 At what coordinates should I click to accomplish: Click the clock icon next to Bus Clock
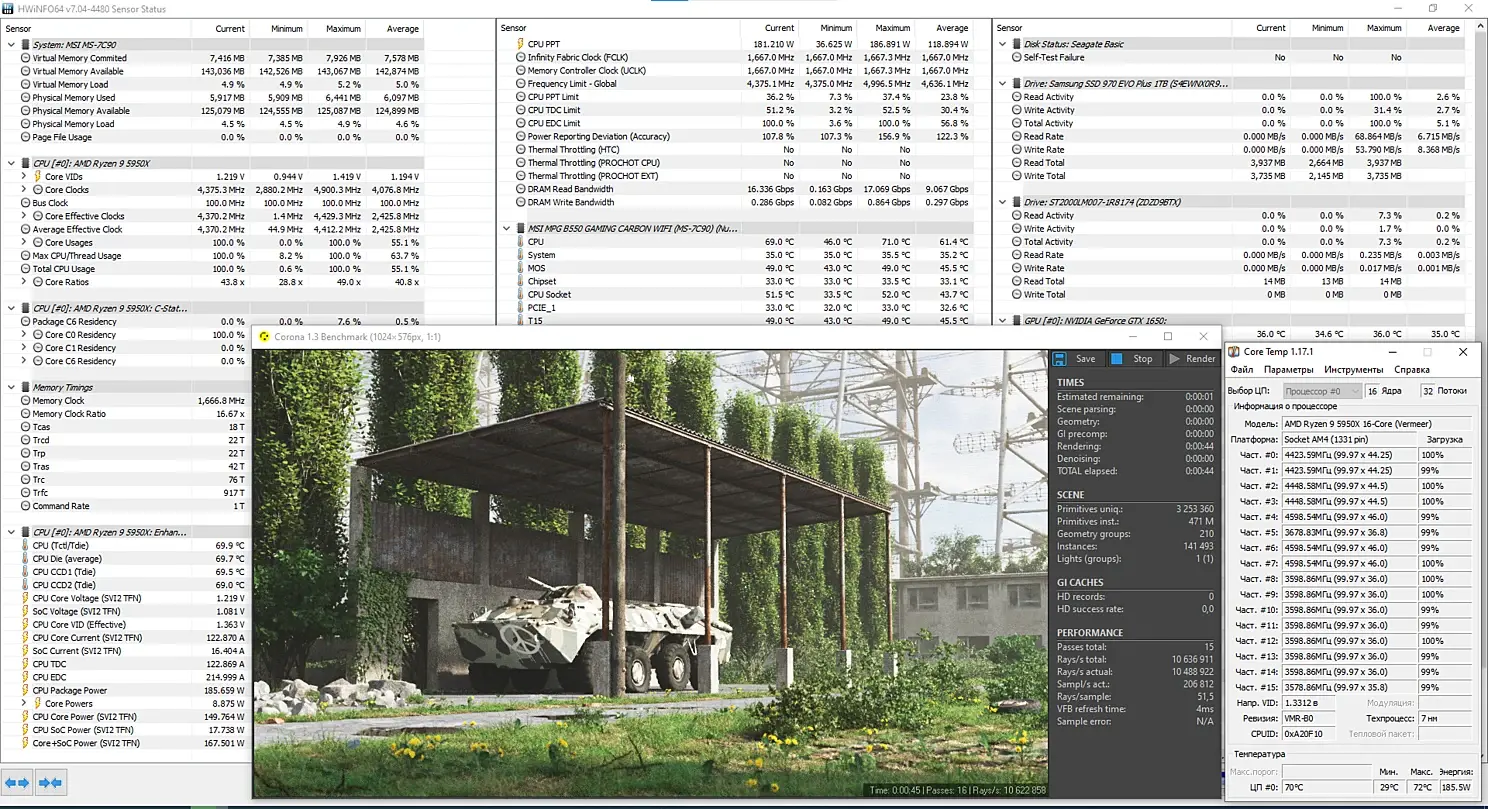(25, 203)
